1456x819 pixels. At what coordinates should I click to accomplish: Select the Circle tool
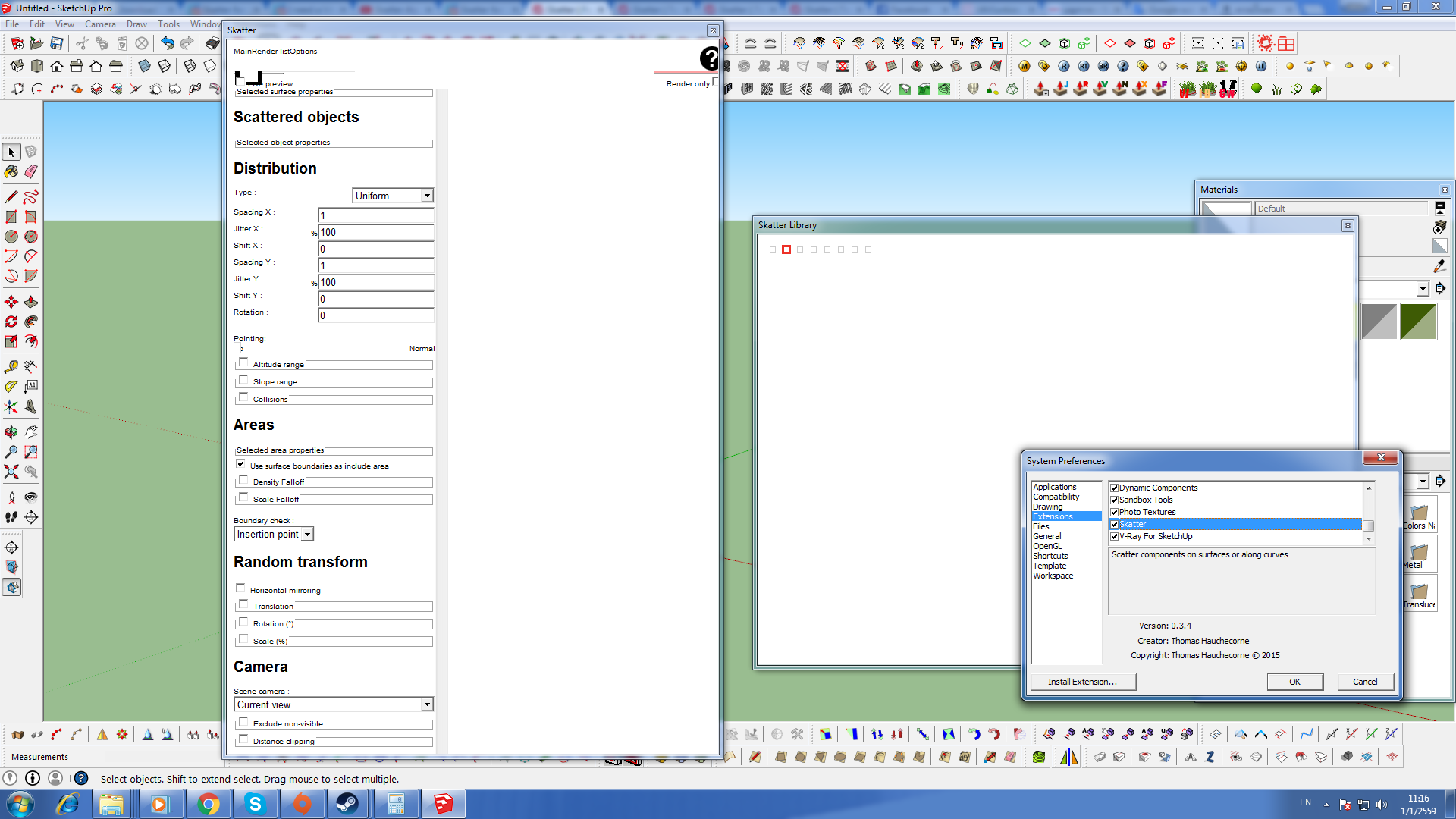[11, 237]
